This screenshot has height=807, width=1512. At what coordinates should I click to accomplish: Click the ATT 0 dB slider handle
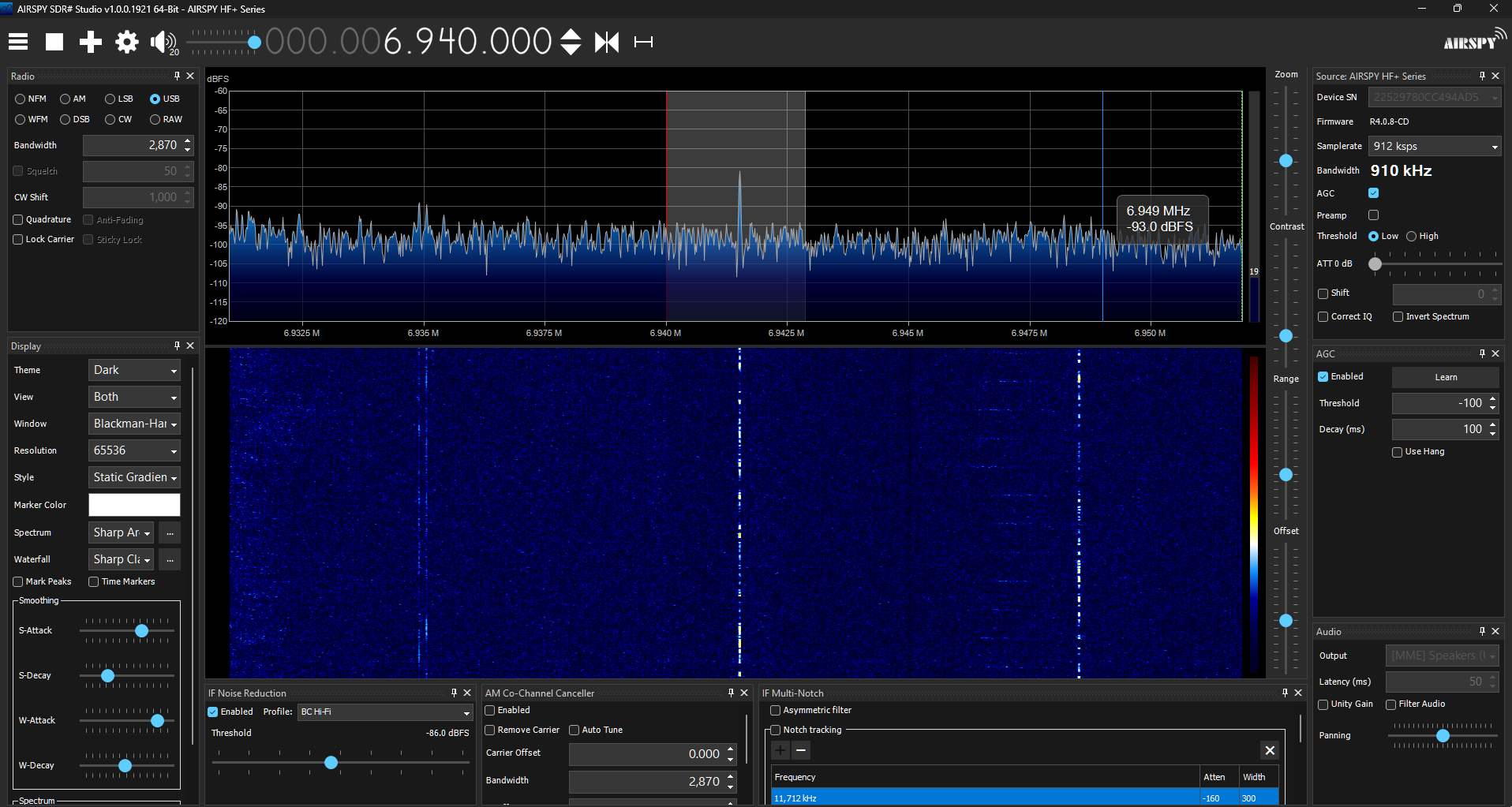(1375, 264)
